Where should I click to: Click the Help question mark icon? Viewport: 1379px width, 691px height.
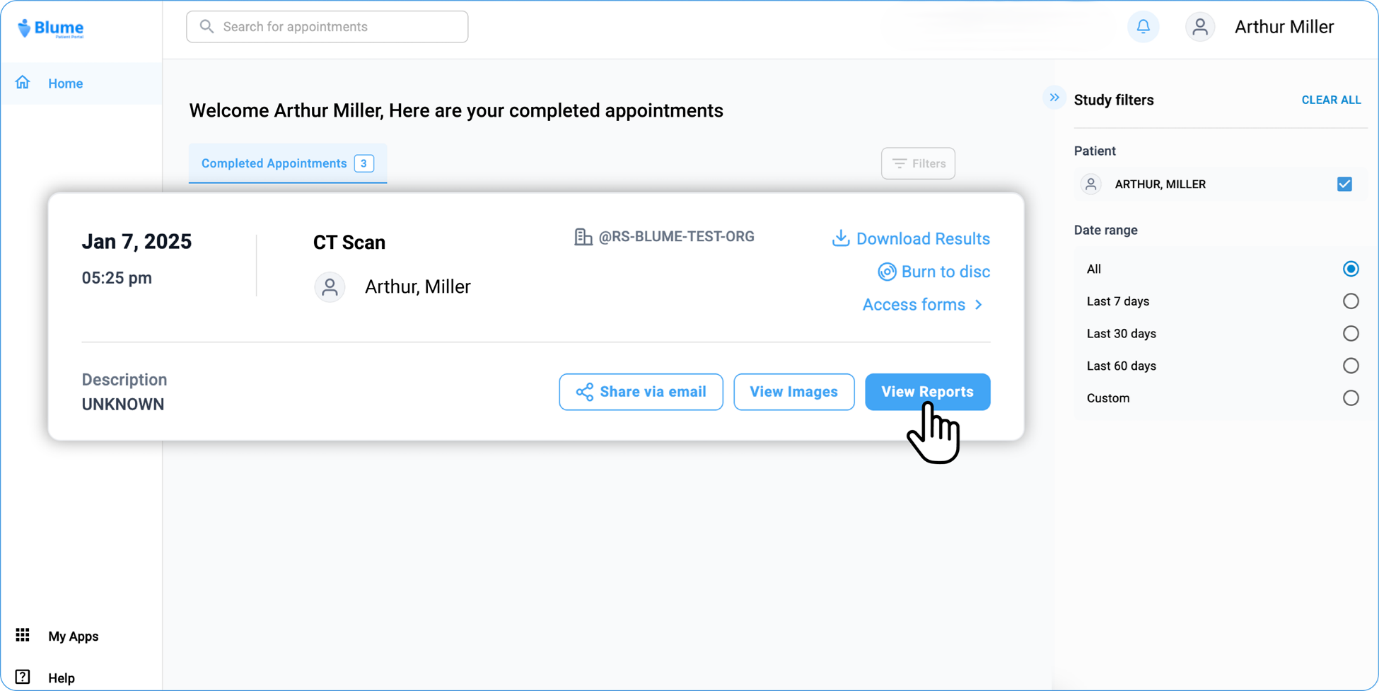[23, 677]
